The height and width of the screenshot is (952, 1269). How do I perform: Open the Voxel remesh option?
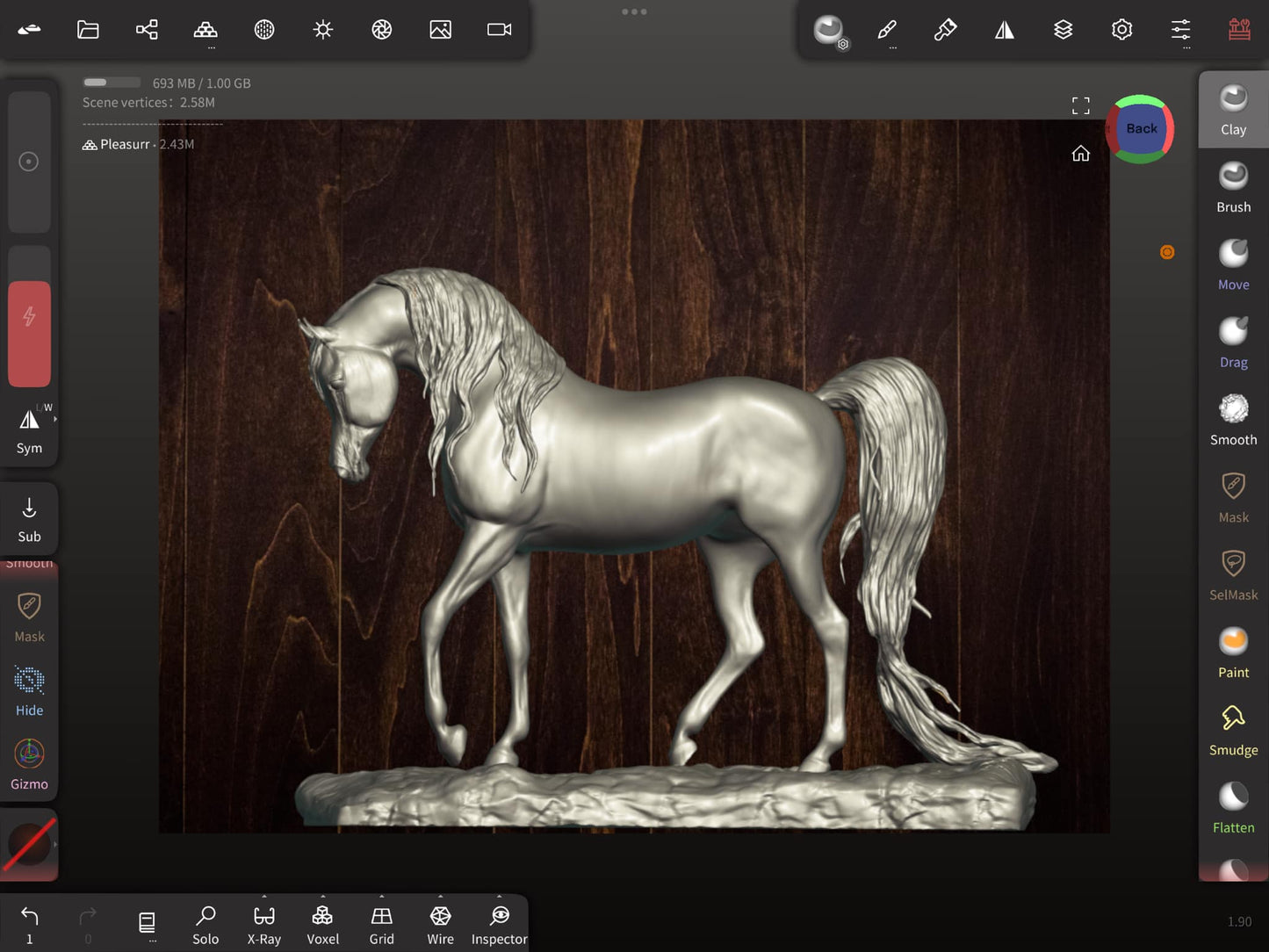coord(323,925)
